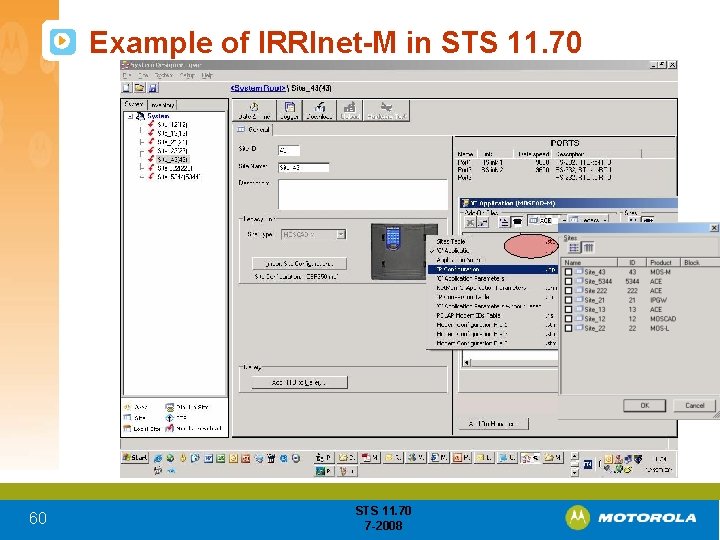Viewport: 720px width, 540px height.
Task: Click the System Root breadcrumb link
Action: (x=258, y=88)
